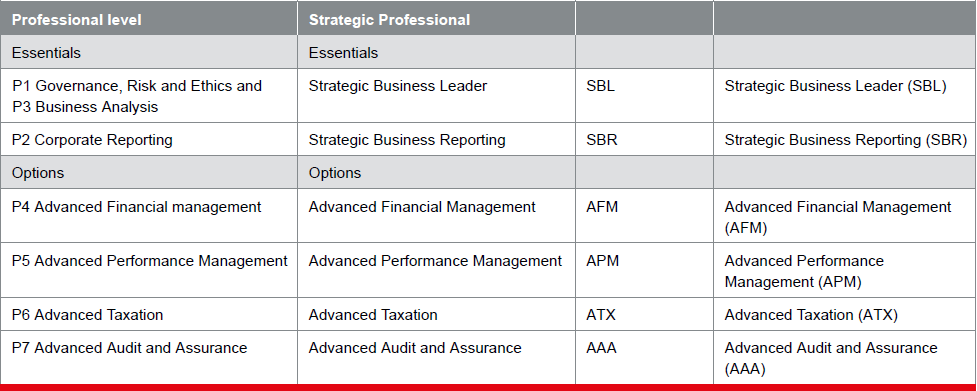Click the Professional level column header

pyautogui.click(x=148, y=19)
